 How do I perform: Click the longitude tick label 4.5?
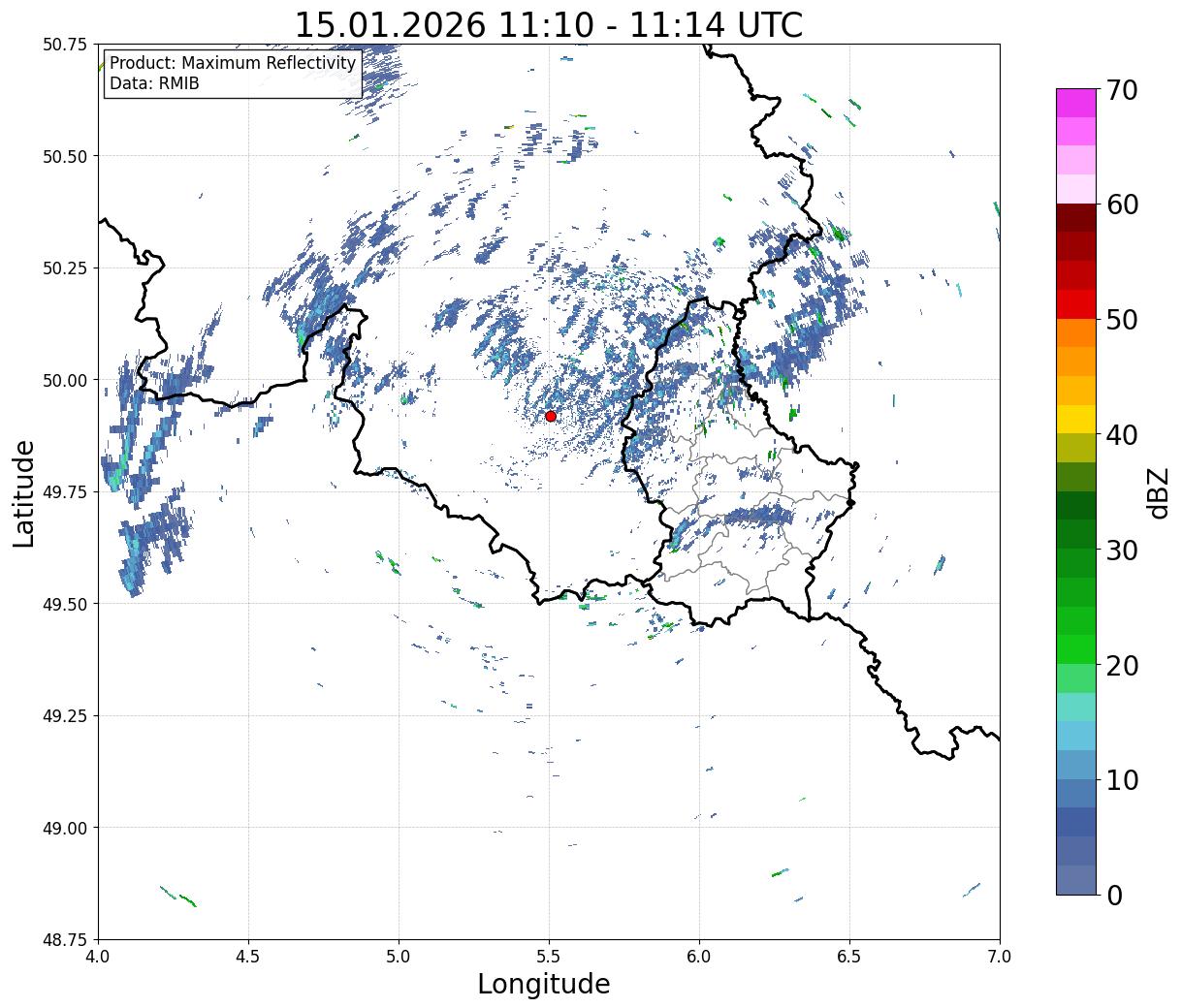point(248,957)
